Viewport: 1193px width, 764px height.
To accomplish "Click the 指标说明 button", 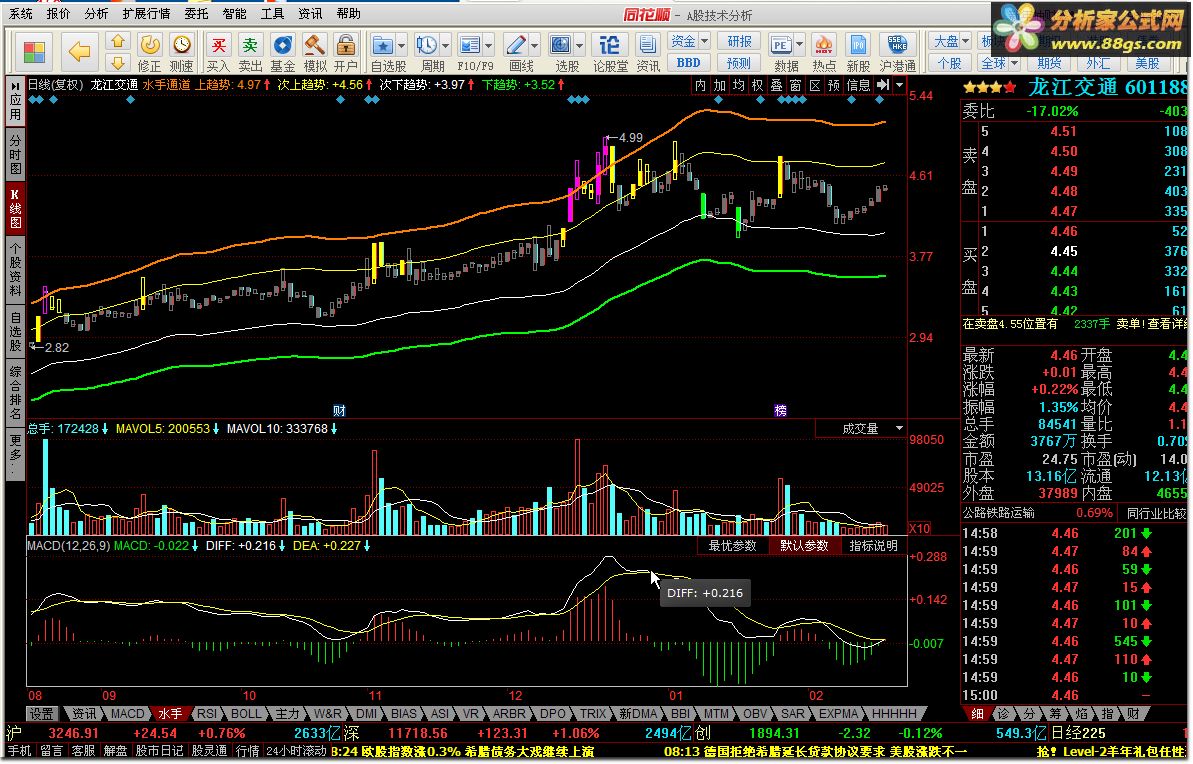I will tap(873, 546).
